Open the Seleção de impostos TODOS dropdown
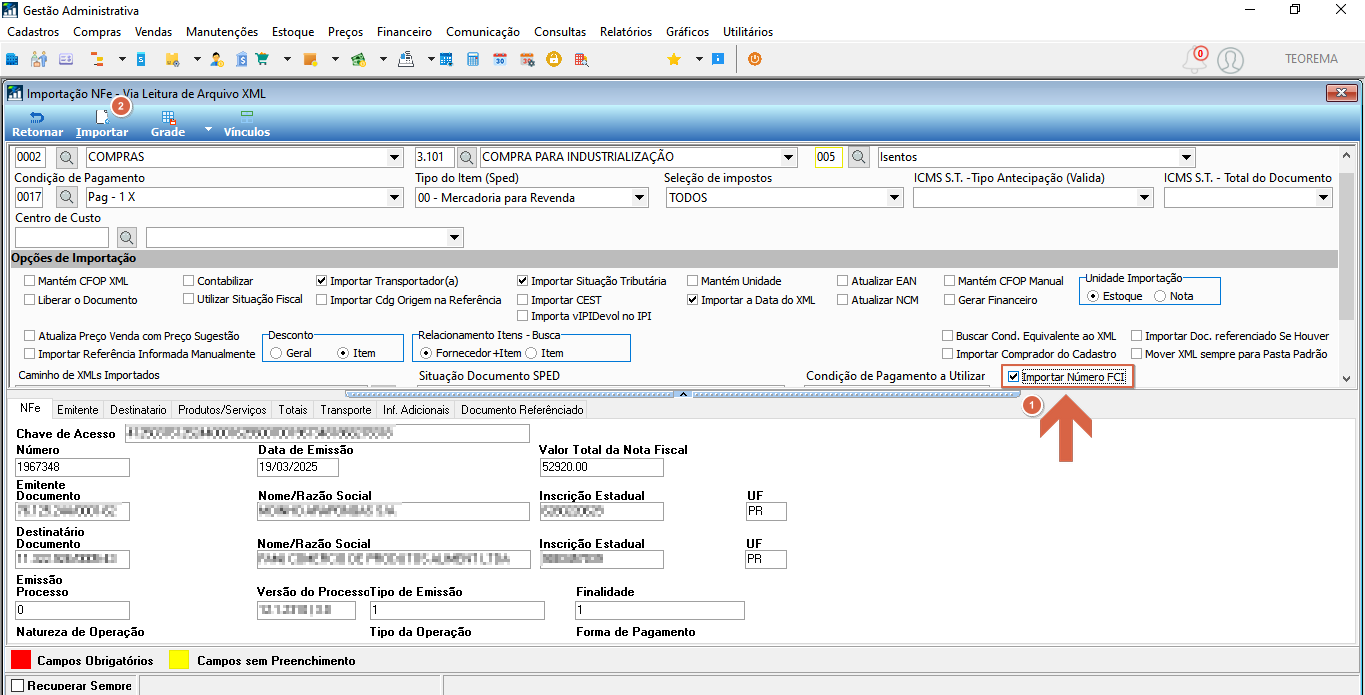 [894, 198]
